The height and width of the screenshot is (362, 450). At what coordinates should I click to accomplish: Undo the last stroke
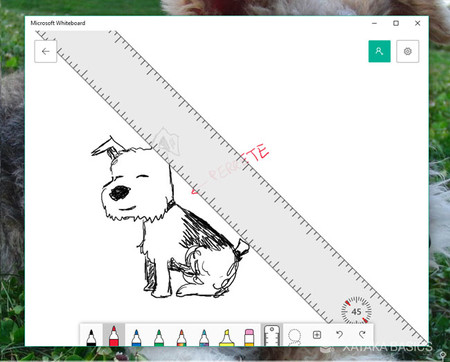click(339, 335)
